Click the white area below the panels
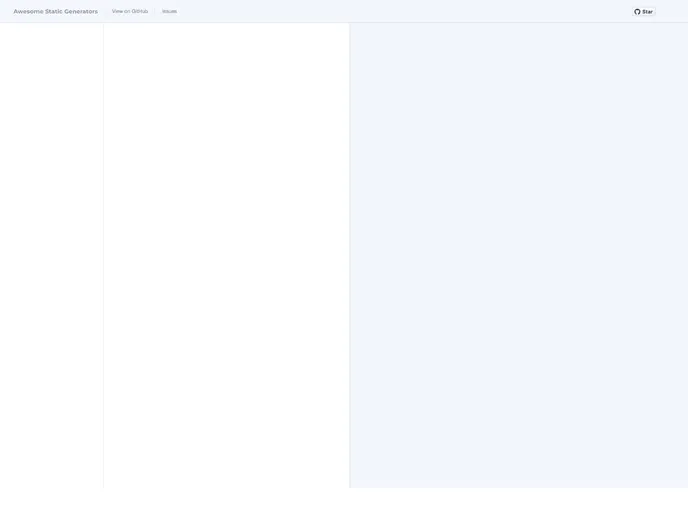This screenshot has height=512, width=688. coord(344,500)
